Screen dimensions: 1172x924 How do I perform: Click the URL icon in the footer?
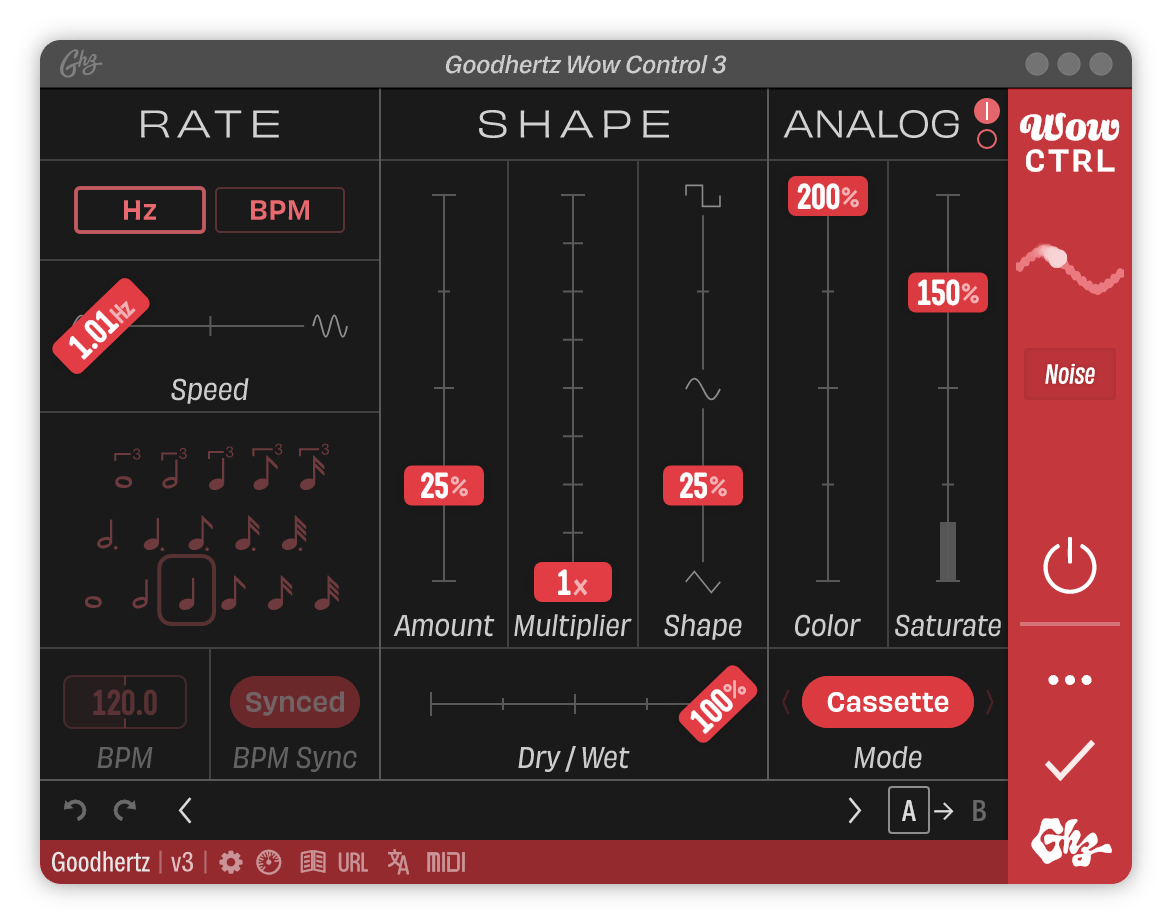(x=352, y=861)
